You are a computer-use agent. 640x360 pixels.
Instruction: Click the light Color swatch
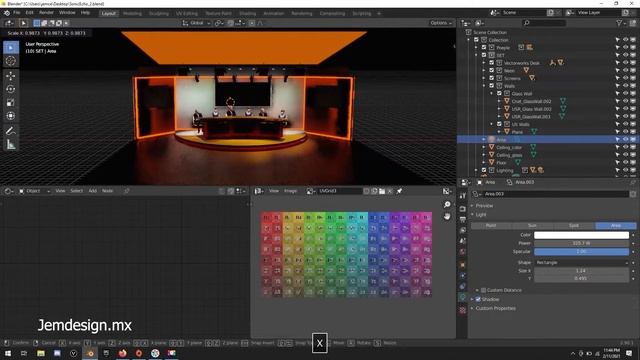581,235
